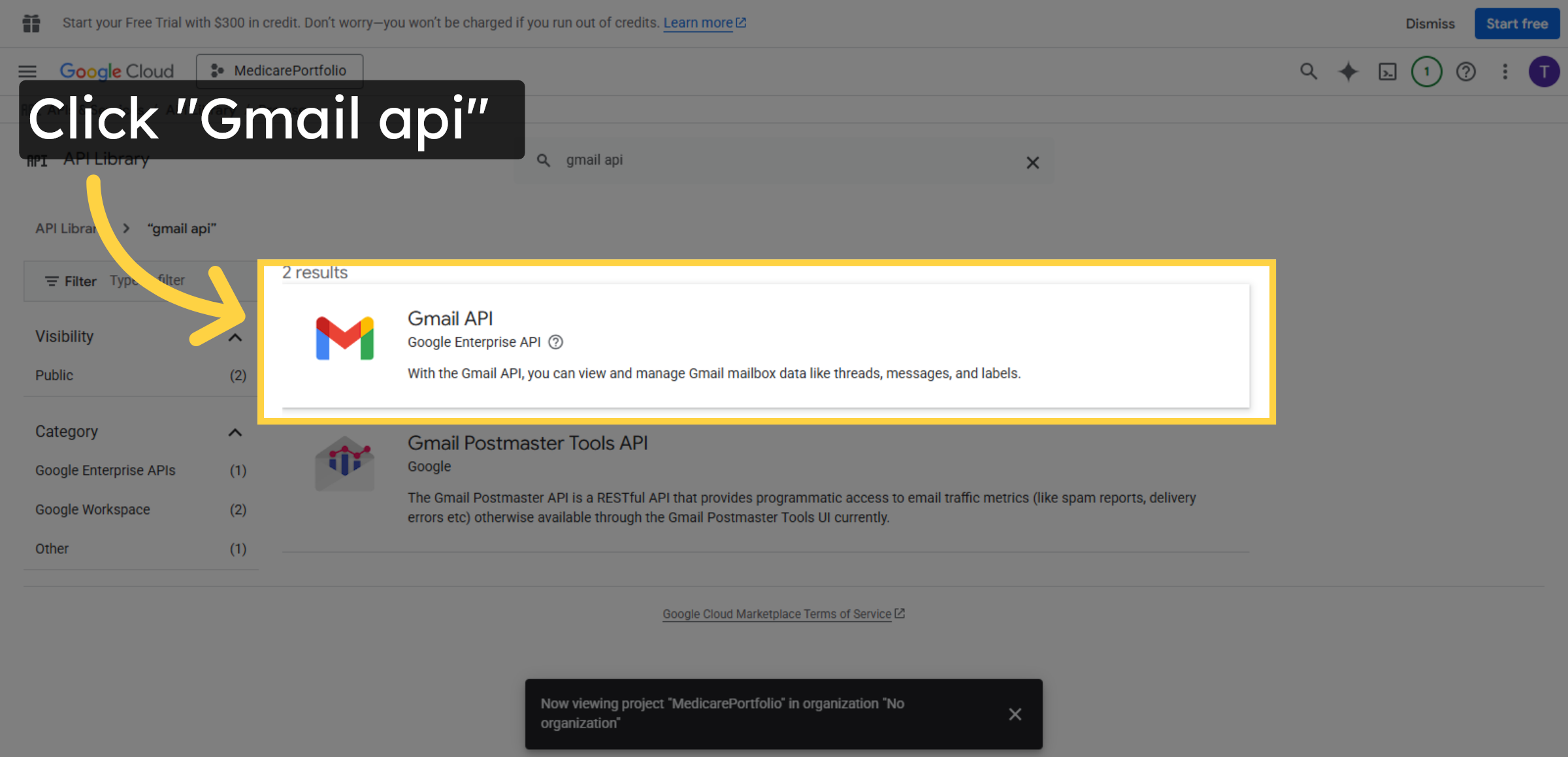Click the Google Cloud logo
The image size is (1568, 757).
116,71
